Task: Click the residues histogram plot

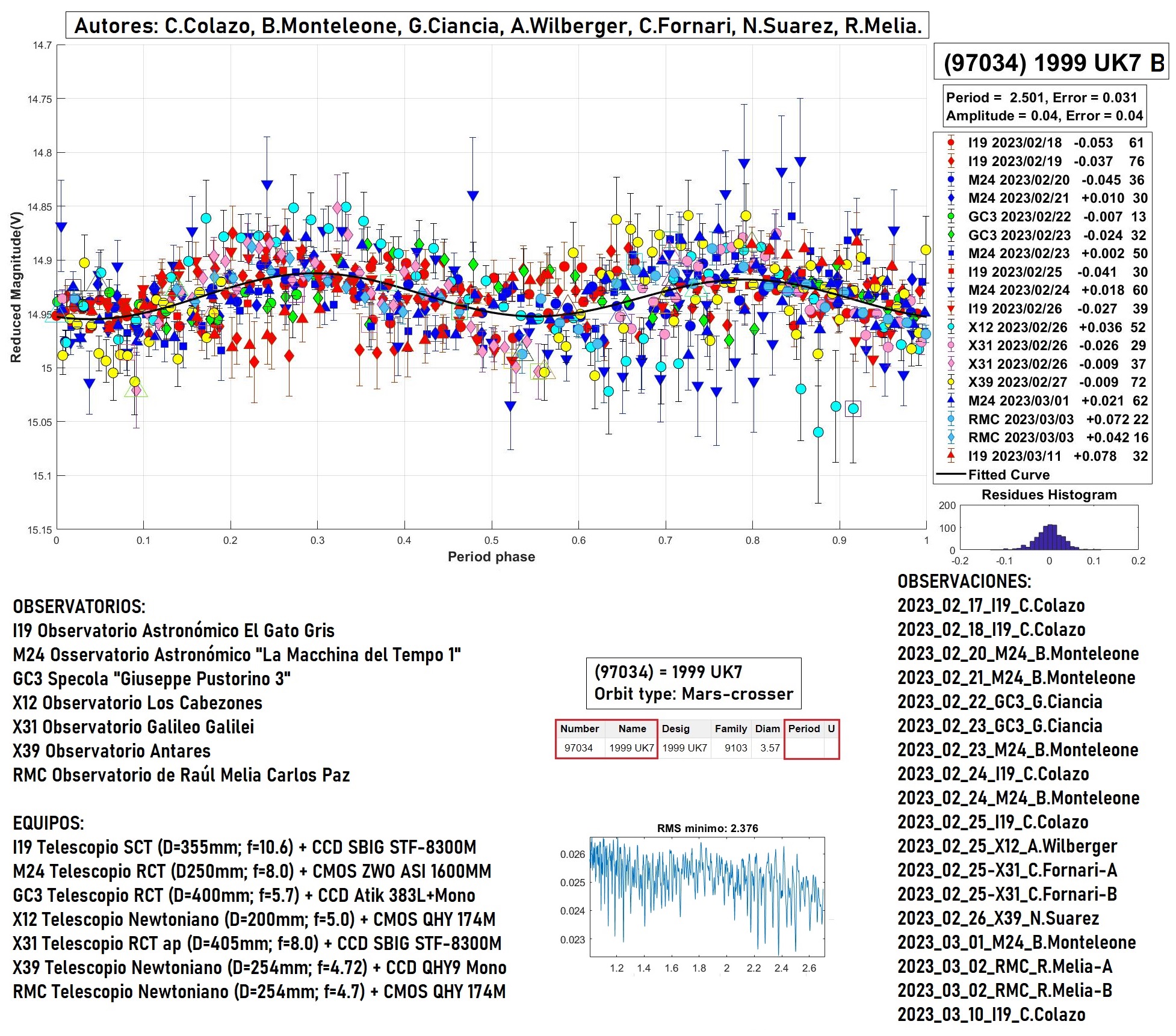Action: click(1049, 527)
